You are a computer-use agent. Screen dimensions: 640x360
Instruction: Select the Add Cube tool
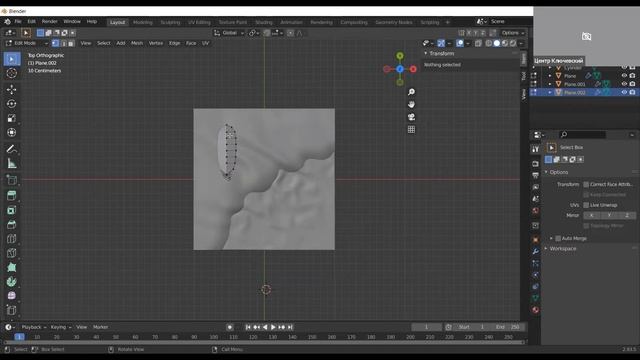(12, 180)
